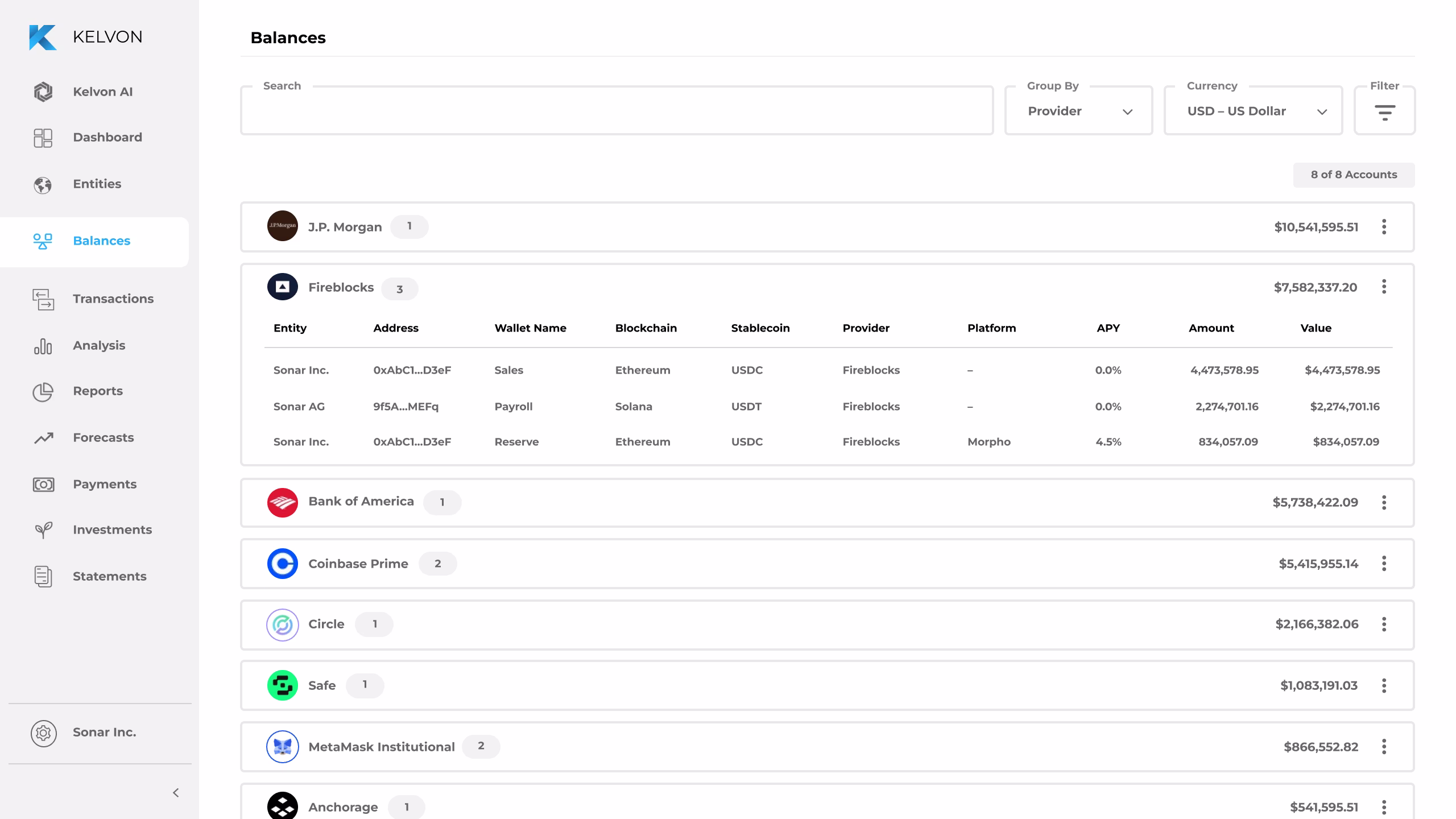Click the APY column header
This screenshot has height=819, width=1456.
click(x=1108, y=328)
